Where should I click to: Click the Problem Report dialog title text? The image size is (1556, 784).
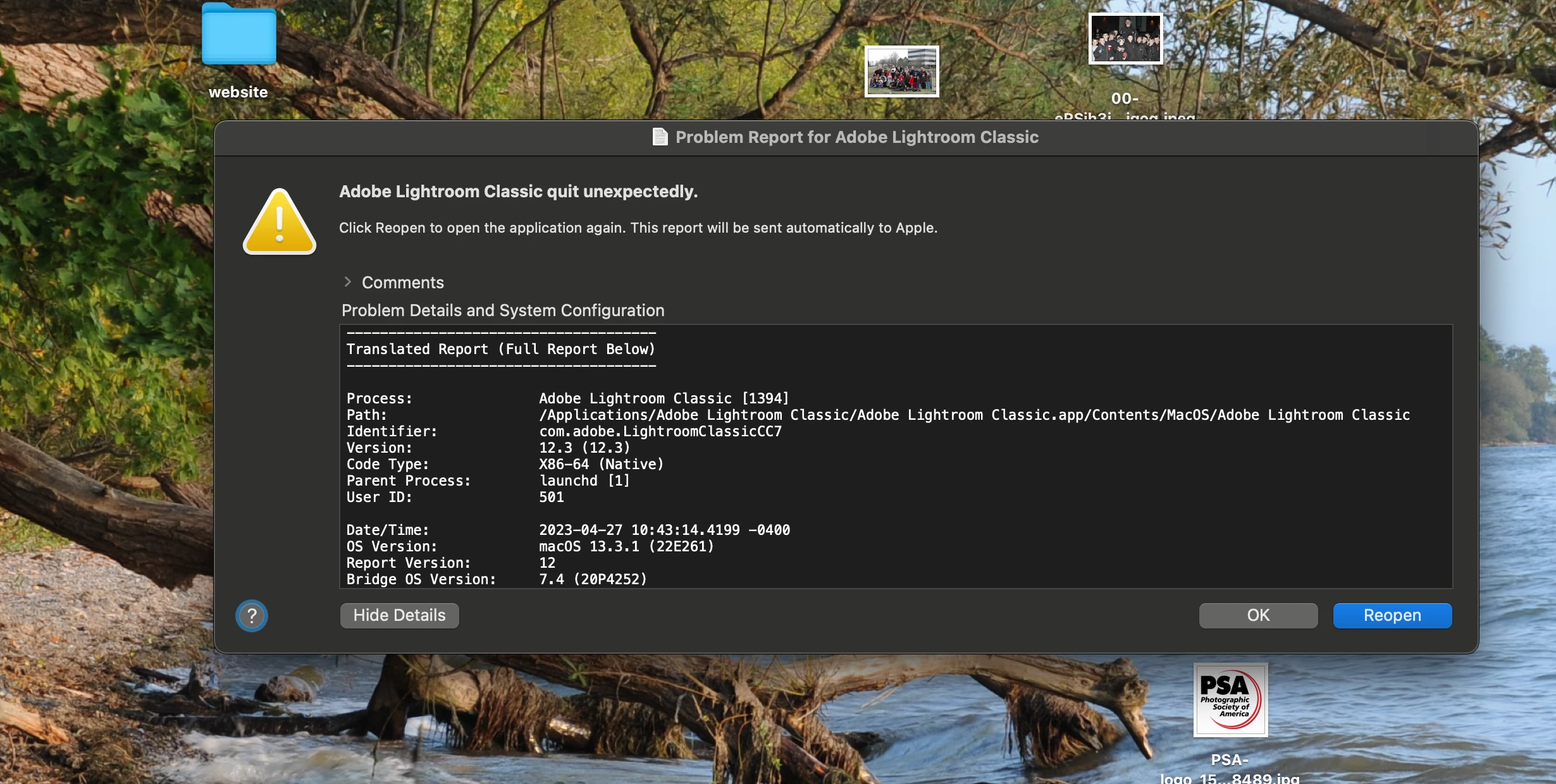pos(856,137)
